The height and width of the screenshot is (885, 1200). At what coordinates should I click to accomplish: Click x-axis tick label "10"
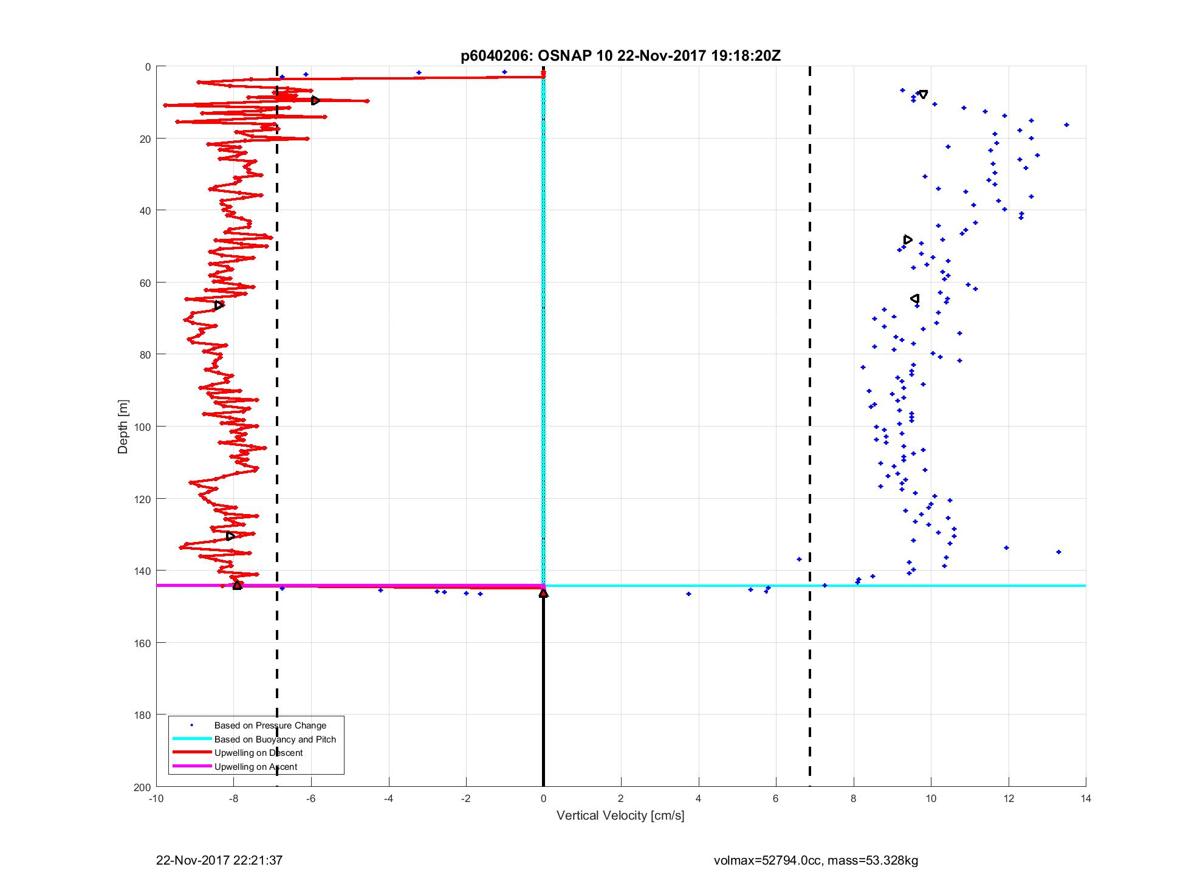coord(931,799)
